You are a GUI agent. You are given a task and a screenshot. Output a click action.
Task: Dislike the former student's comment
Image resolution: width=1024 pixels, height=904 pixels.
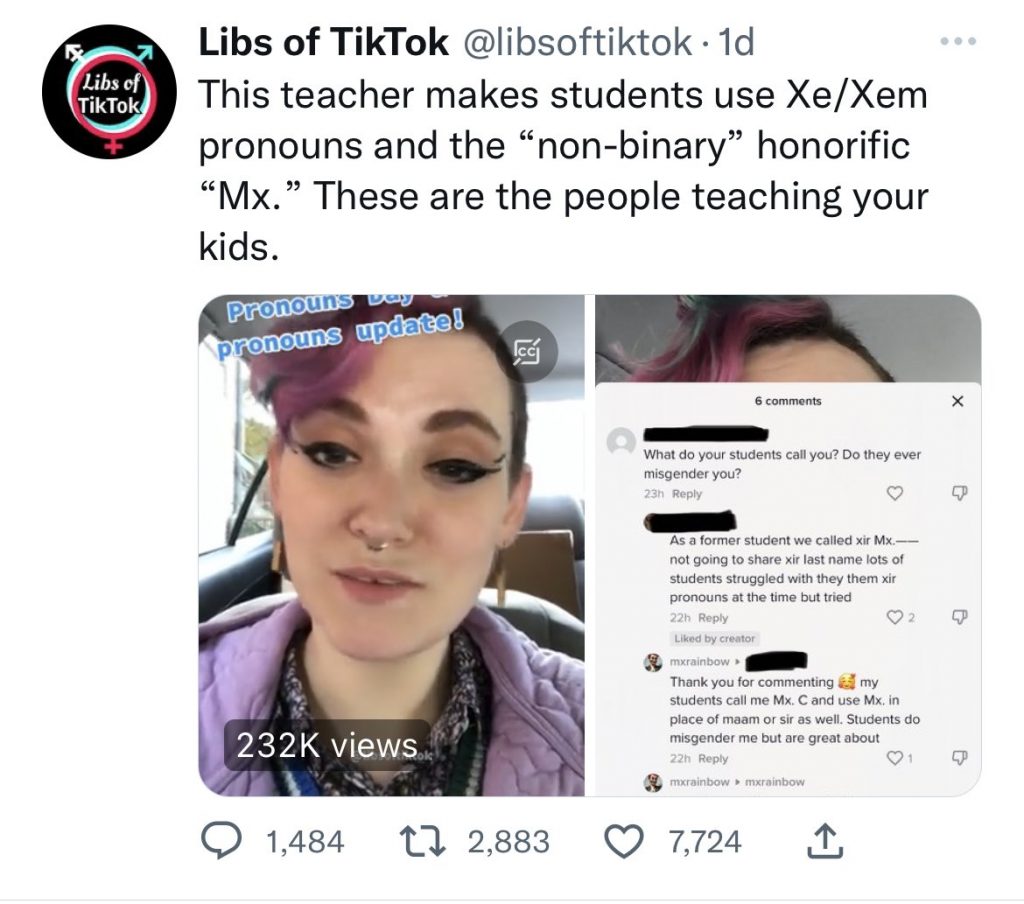pyautogui.click(x=959, y=617)
